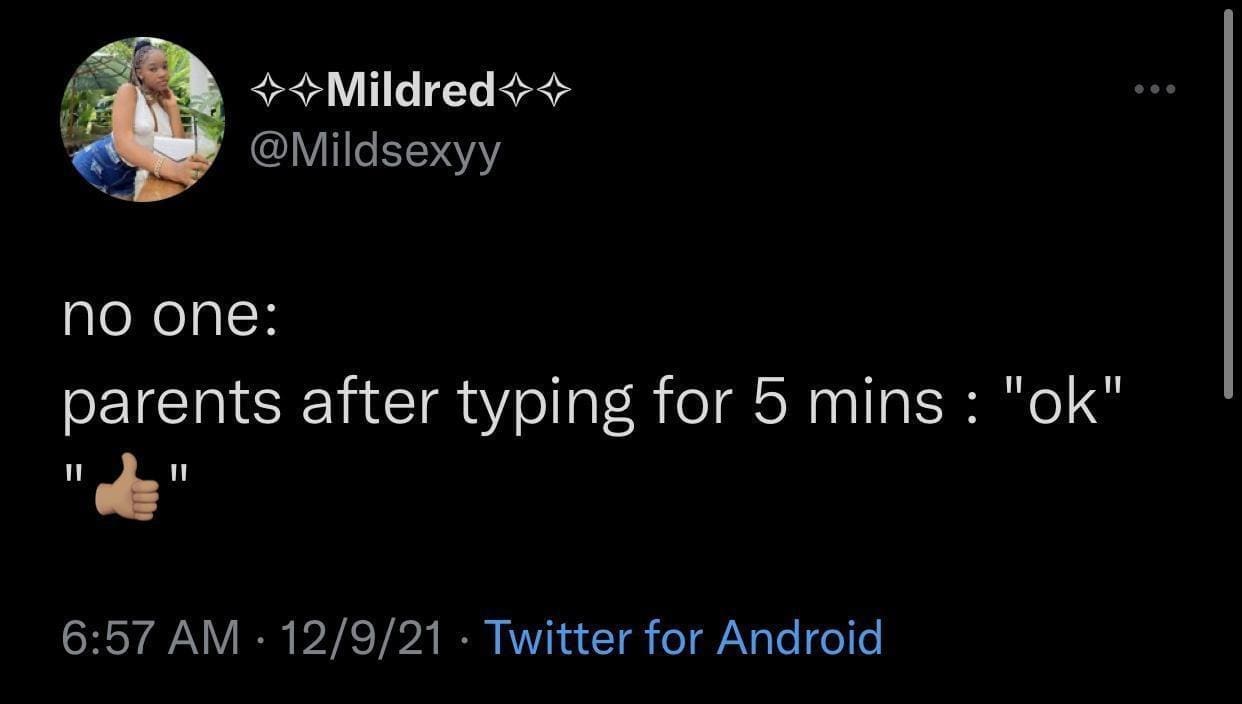Open the Mildred display name profile link

(410, 93)
